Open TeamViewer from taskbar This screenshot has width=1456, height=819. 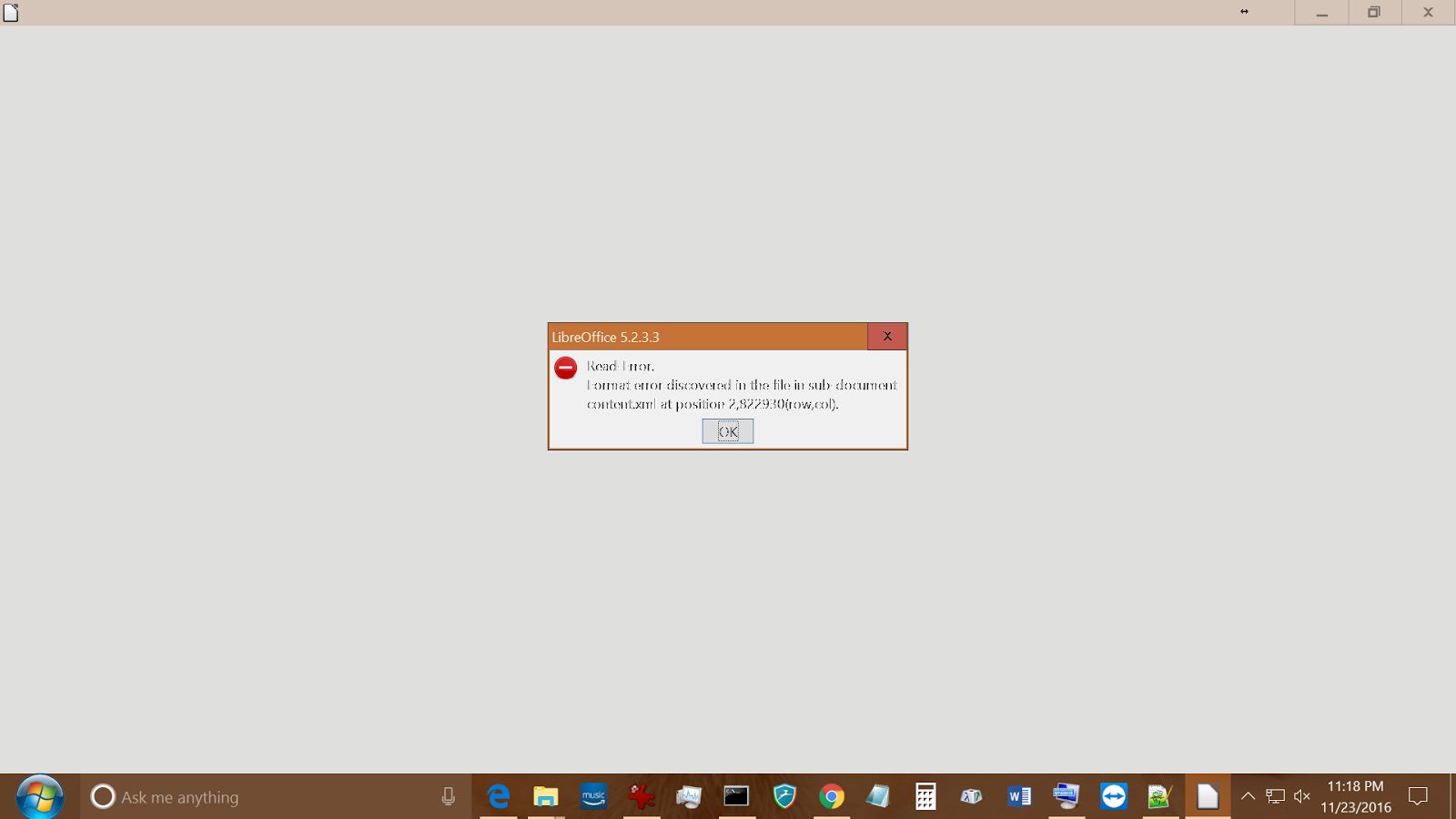pyautogui.click(x=1114, y=797)
